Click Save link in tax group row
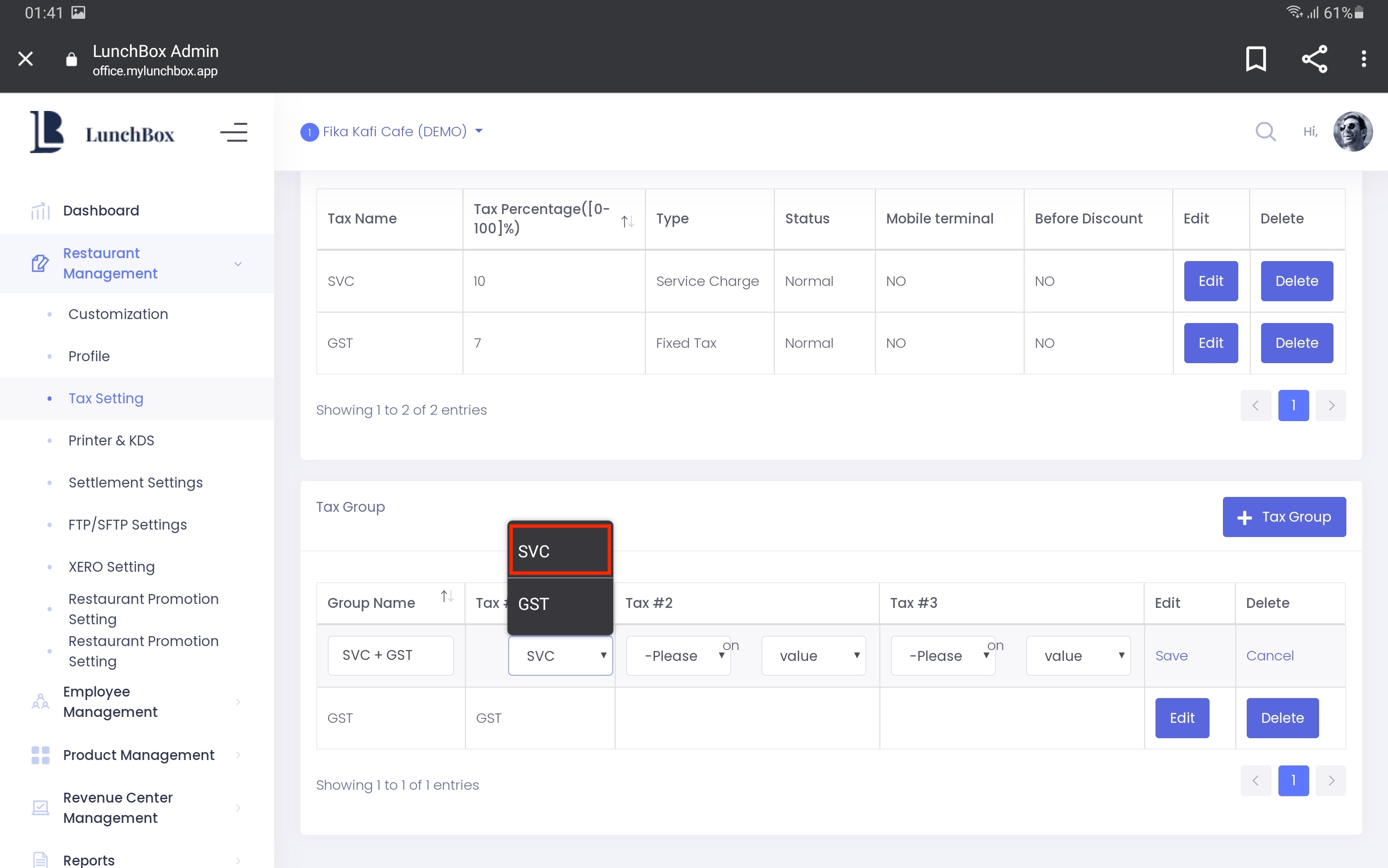The width and height of the screenshot is (1388, 868). (1171, 655)
